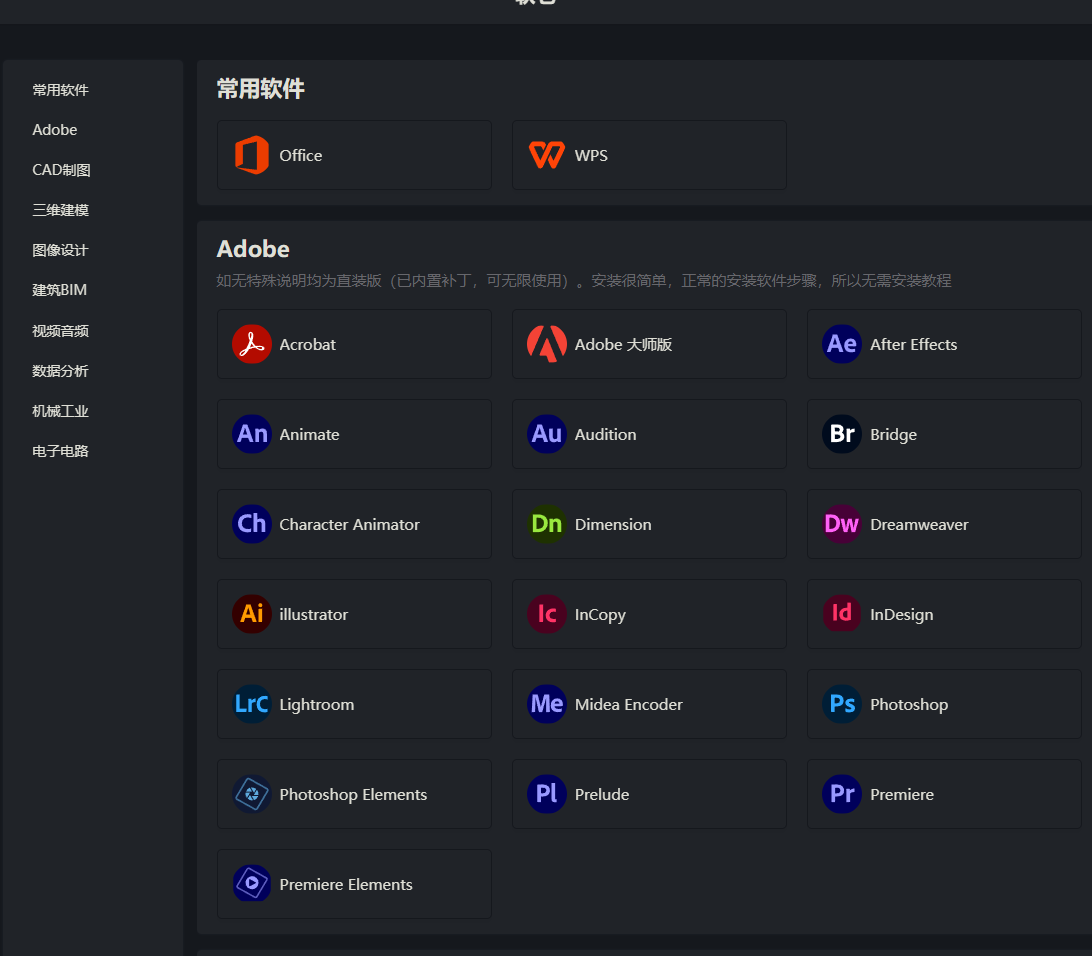This screenshot has height=956, width=1092.
Task: Open the Adobe 大师版 label
Action: 623,345
